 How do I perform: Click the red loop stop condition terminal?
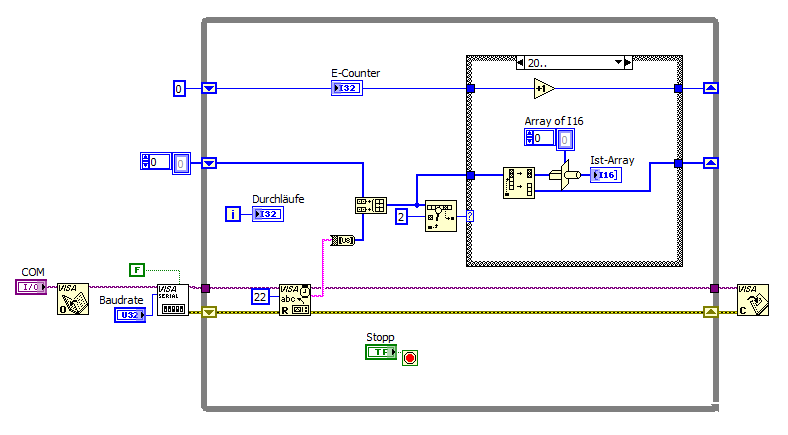[410, 358]
